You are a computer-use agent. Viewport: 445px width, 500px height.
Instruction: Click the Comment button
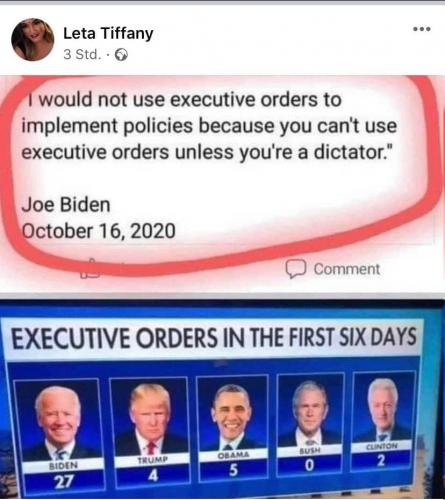(x=333, y=269)
